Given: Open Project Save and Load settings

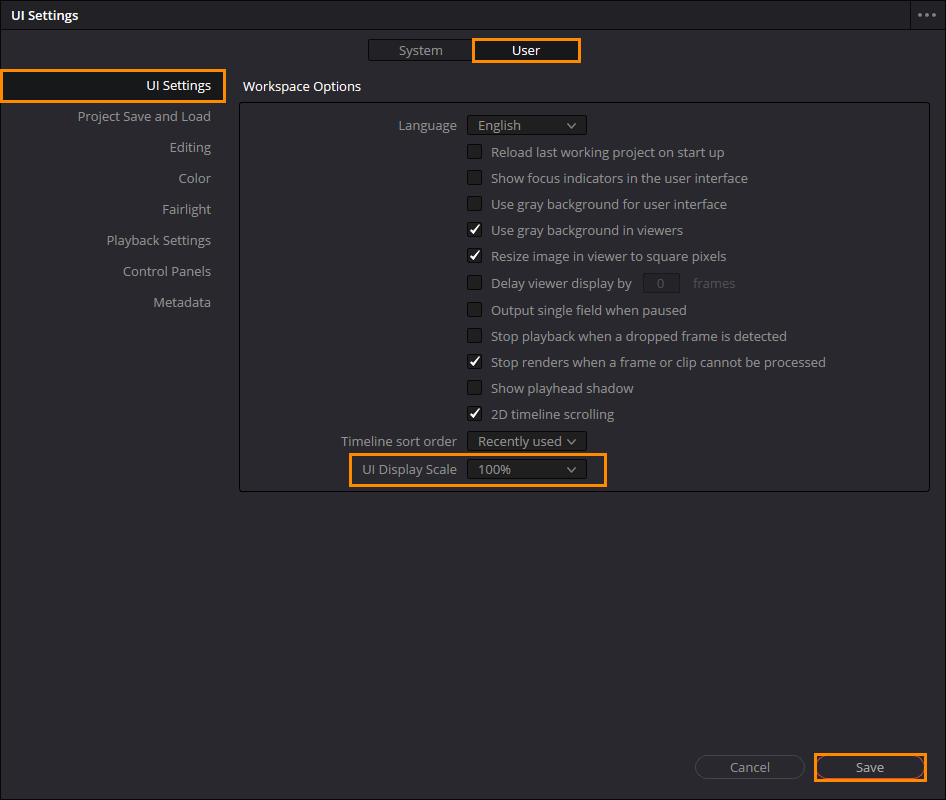Looking at the screenshot, I should pyautogui.click(x=144, y=116).
